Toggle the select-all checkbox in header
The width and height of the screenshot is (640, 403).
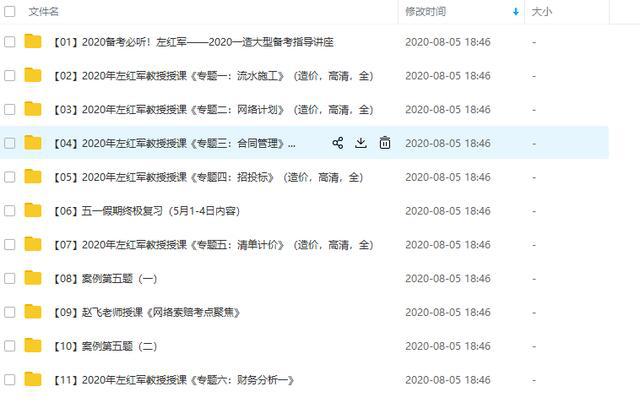[x=10, y=11]
